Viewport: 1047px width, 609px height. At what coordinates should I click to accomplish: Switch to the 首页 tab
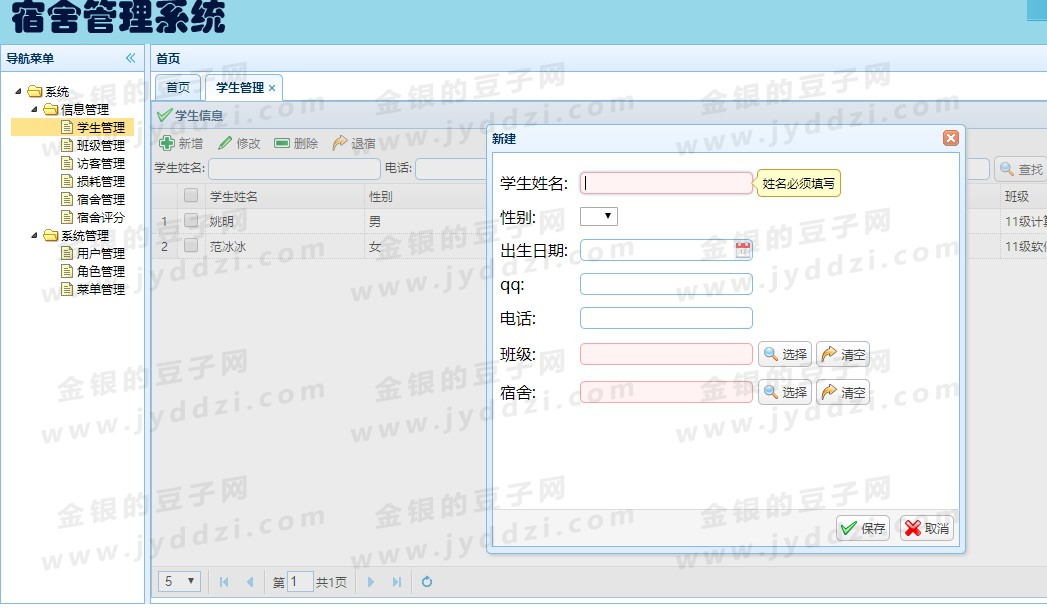coord(178,87)
